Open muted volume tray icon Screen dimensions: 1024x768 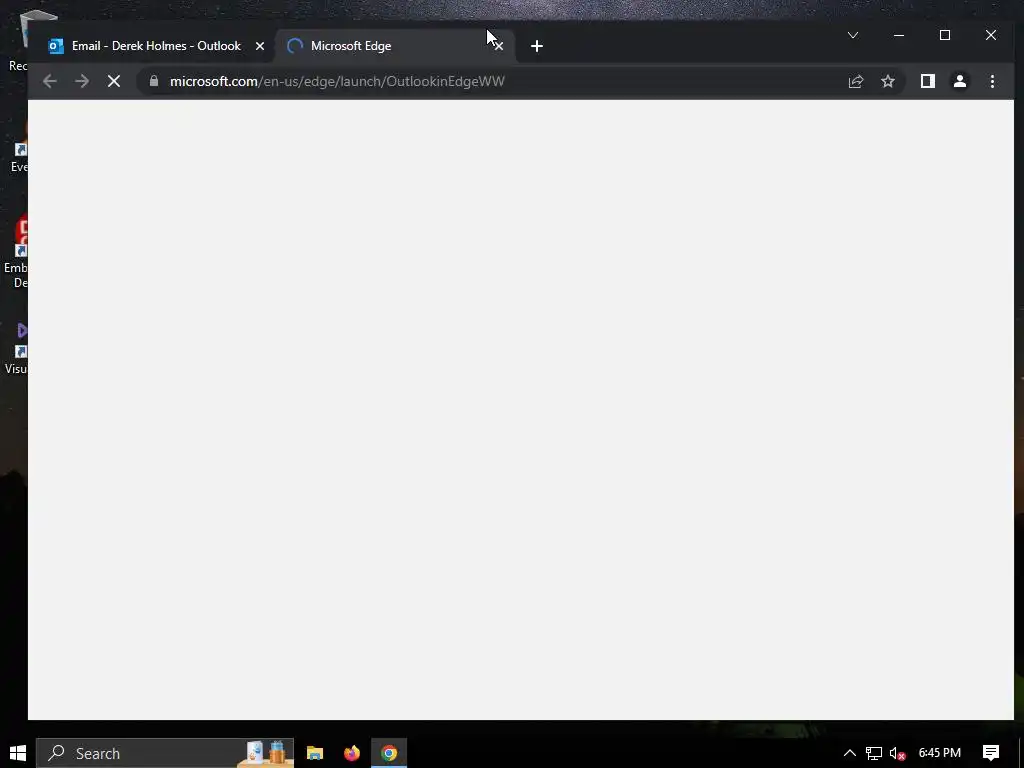897,753
